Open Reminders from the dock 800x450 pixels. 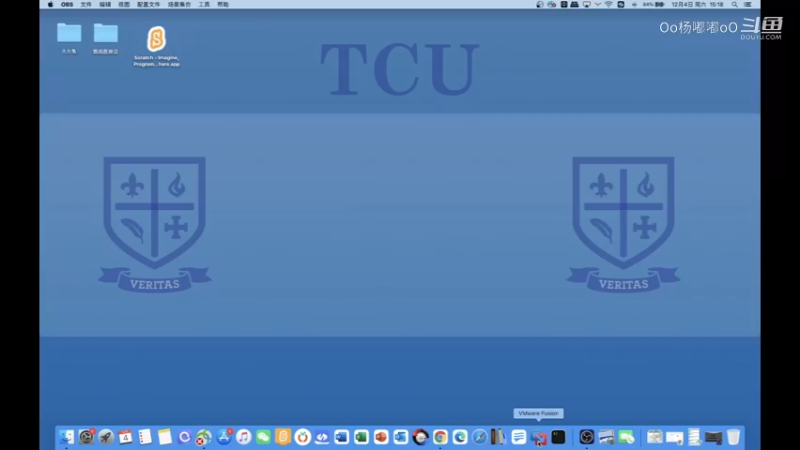pyautogui.click(x=145, y=437)
